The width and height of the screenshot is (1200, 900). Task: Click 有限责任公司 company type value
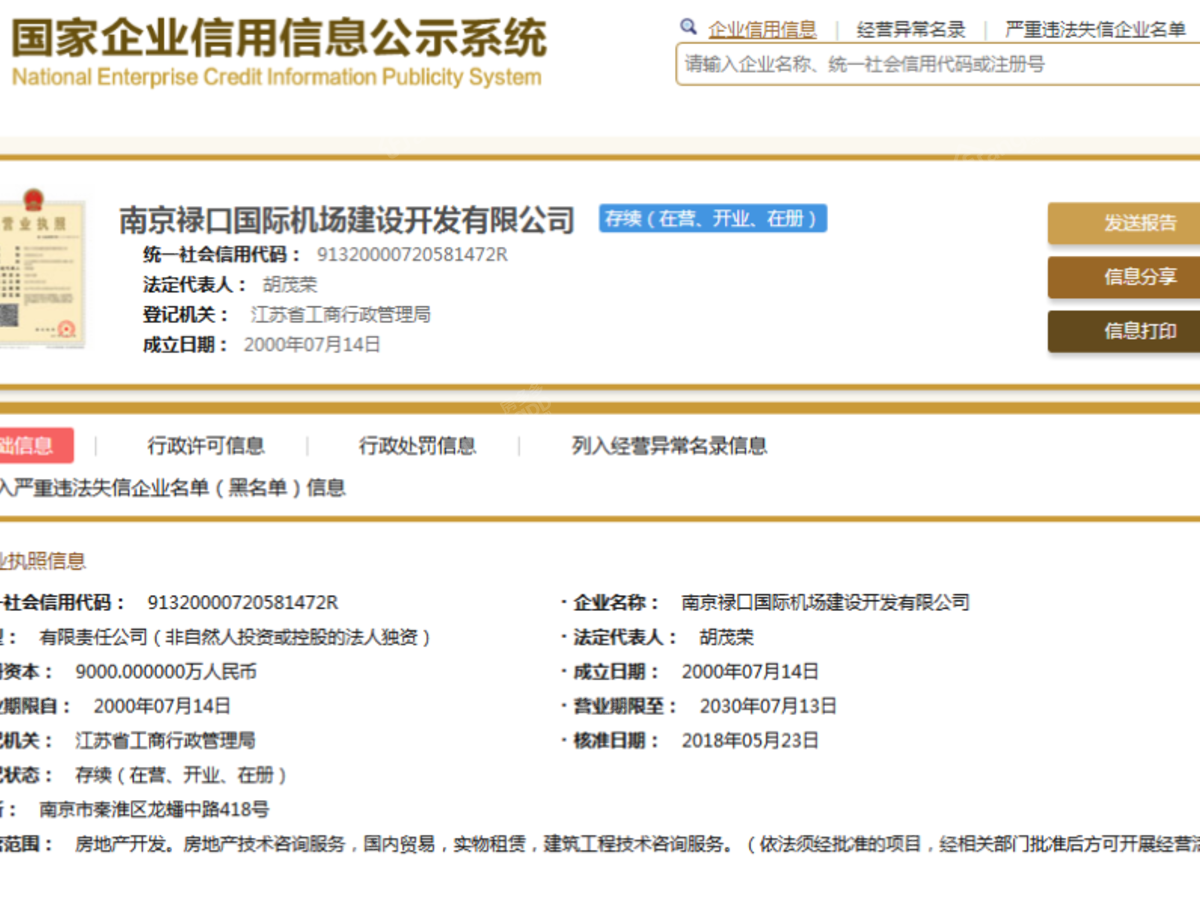click(235, 637)
